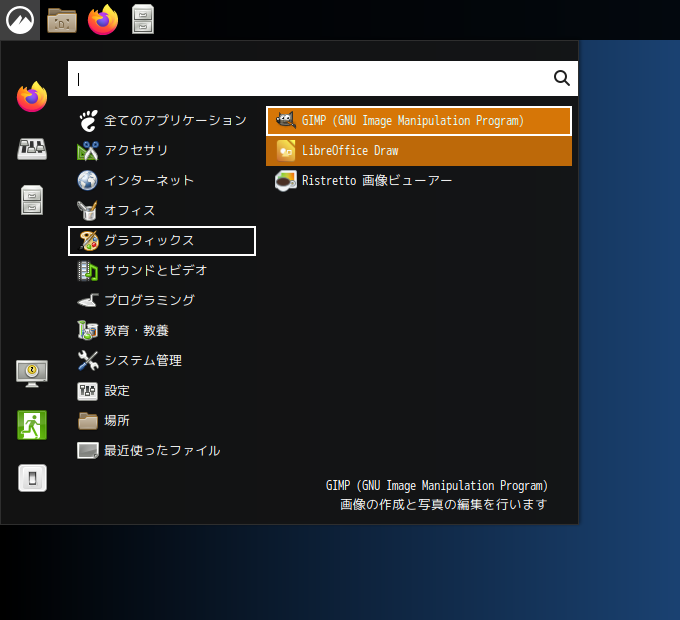
Task: Click the power switch icon in sidebar
Action: point(33,478)
